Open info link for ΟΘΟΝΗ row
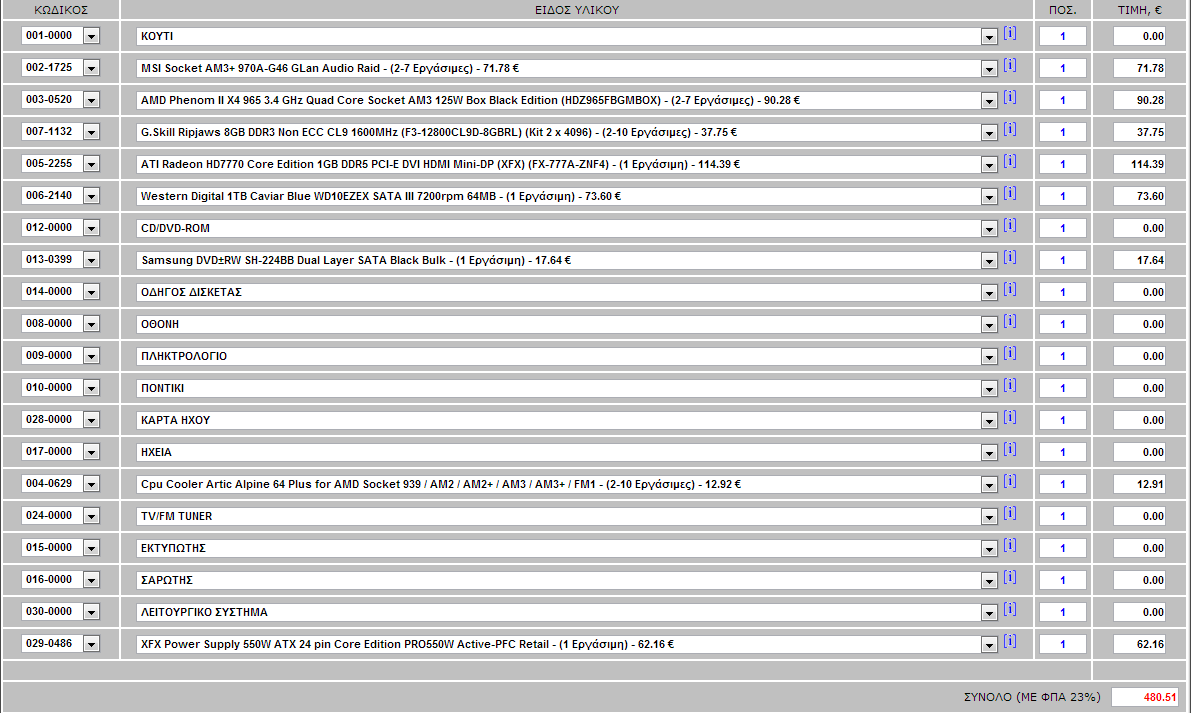Screen dimensions: 1191x713 (x=1009, y=321)
